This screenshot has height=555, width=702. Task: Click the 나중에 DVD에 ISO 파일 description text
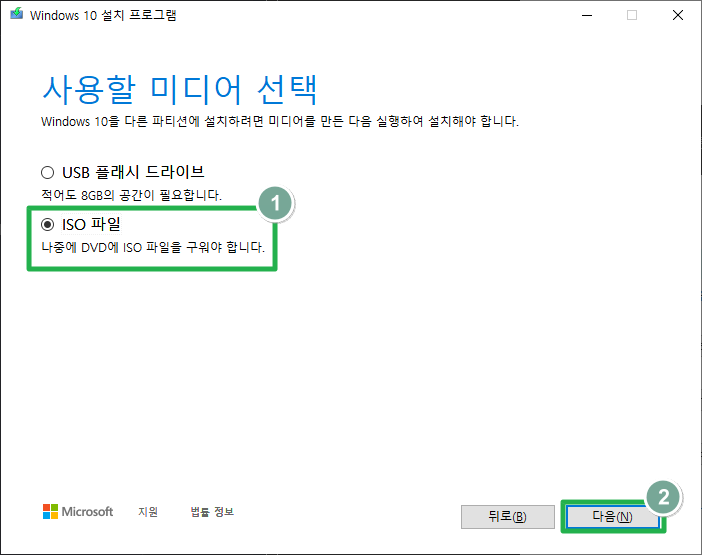[x=150, y=247]
